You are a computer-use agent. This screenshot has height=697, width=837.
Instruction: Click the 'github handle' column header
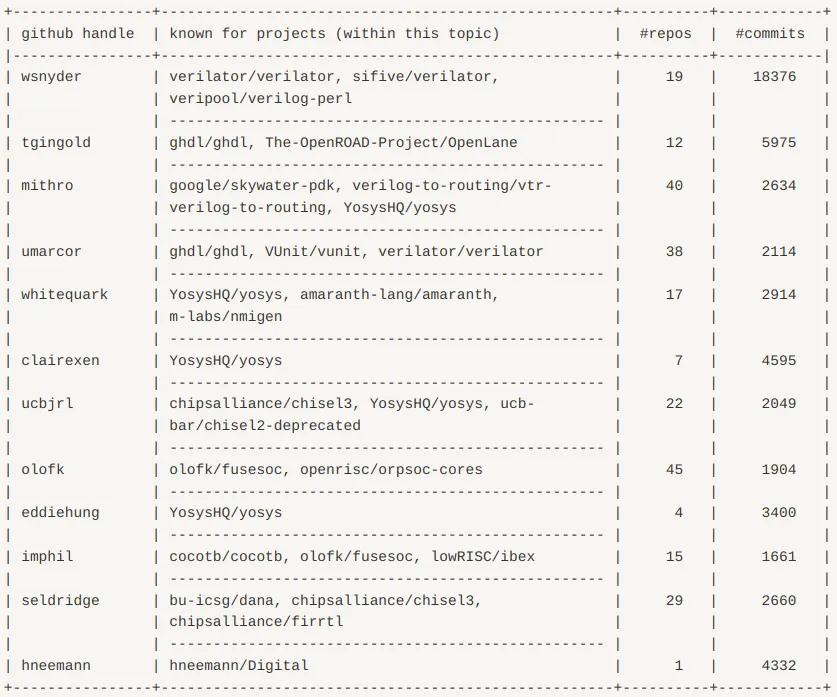pyautogui.click(x=78, y=34)
